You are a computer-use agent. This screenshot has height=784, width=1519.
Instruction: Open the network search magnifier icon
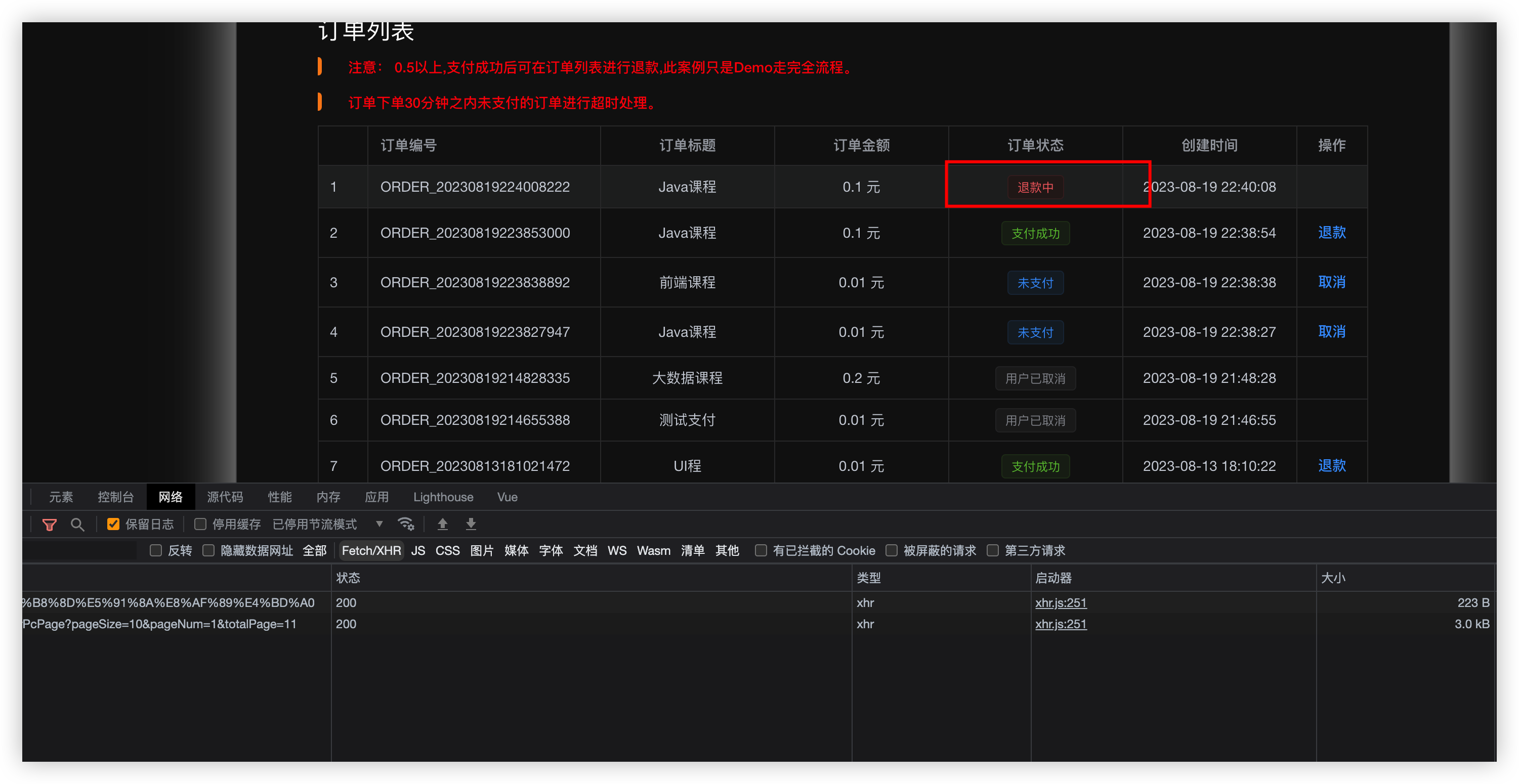[x=78, y=524]
